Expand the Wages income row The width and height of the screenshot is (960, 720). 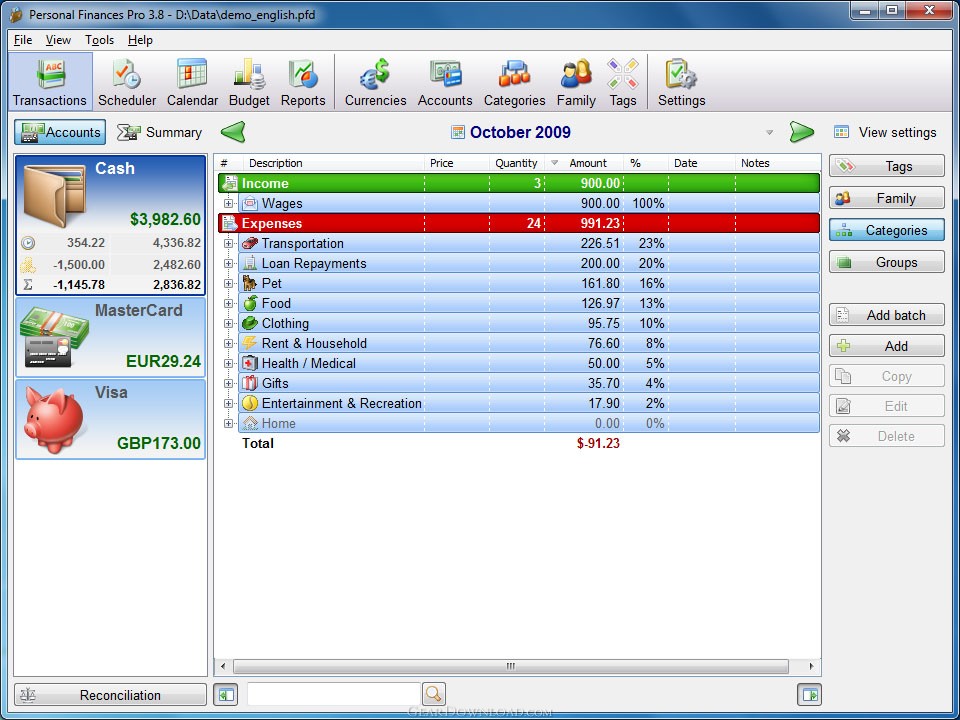click(x=229, y=204)
